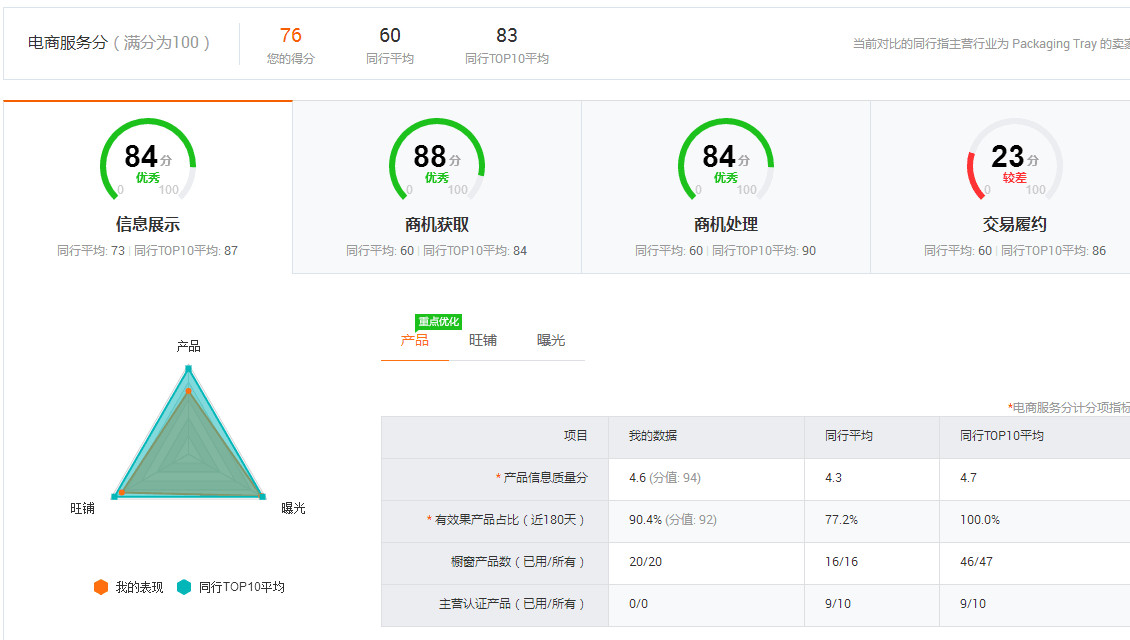The height and width of the screenshot is (640, 1130).
Task: Switch to the 旺铺 tab above table
Action: coord(483,340)
